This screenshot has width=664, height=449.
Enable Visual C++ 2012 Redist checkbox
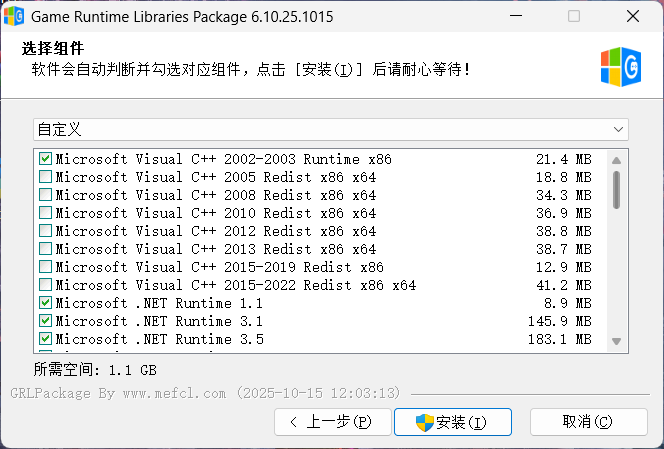pyautogui.click(x=45, y=231)
